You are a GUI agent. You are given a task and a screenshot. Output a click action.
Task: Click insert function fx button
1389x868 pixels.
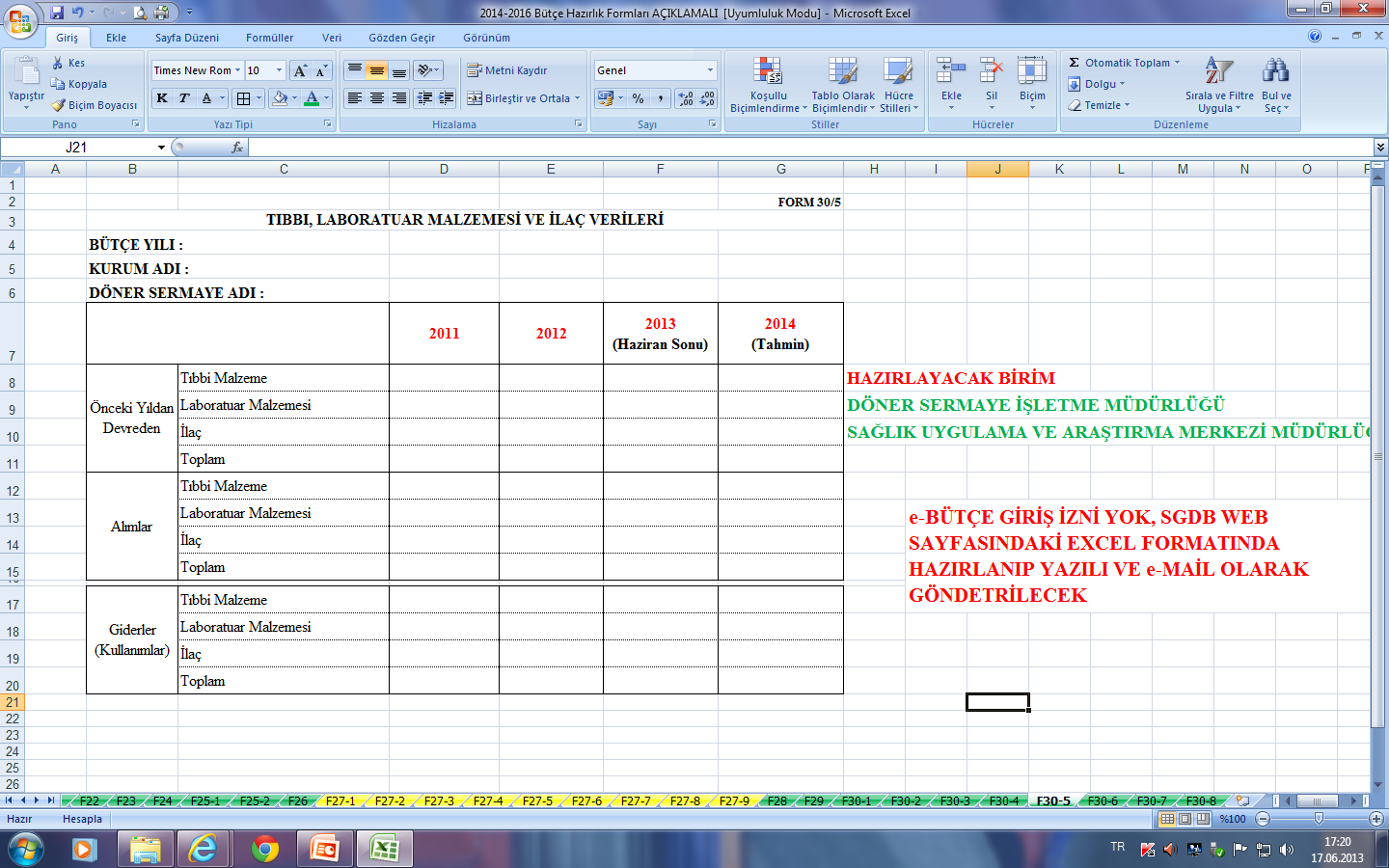point(237,148)
